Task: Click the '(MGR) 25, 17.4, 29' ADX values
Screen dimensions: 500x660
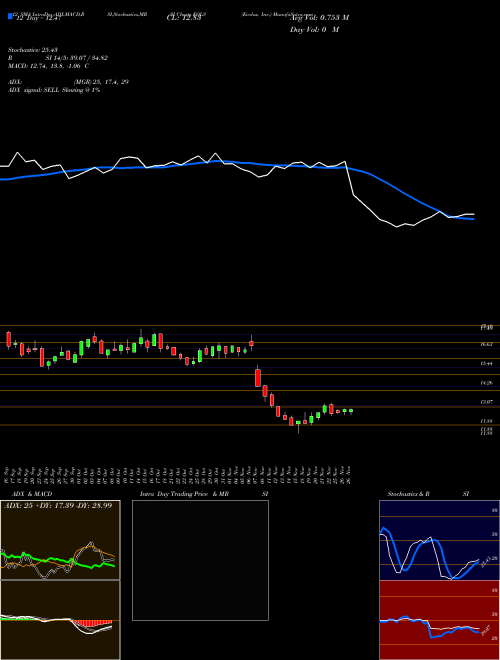Action: click(x=101, y=82)
